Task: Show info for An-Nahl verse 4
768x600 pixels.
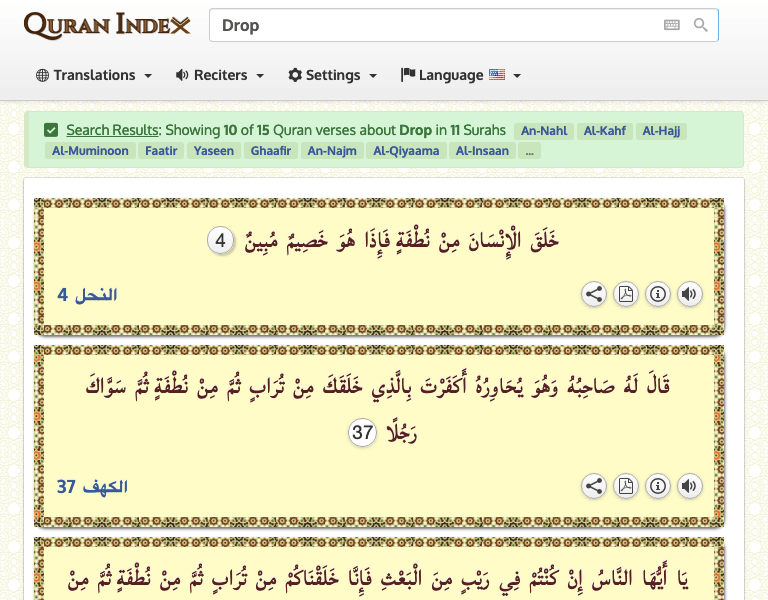Action: (x=658, y=294)
